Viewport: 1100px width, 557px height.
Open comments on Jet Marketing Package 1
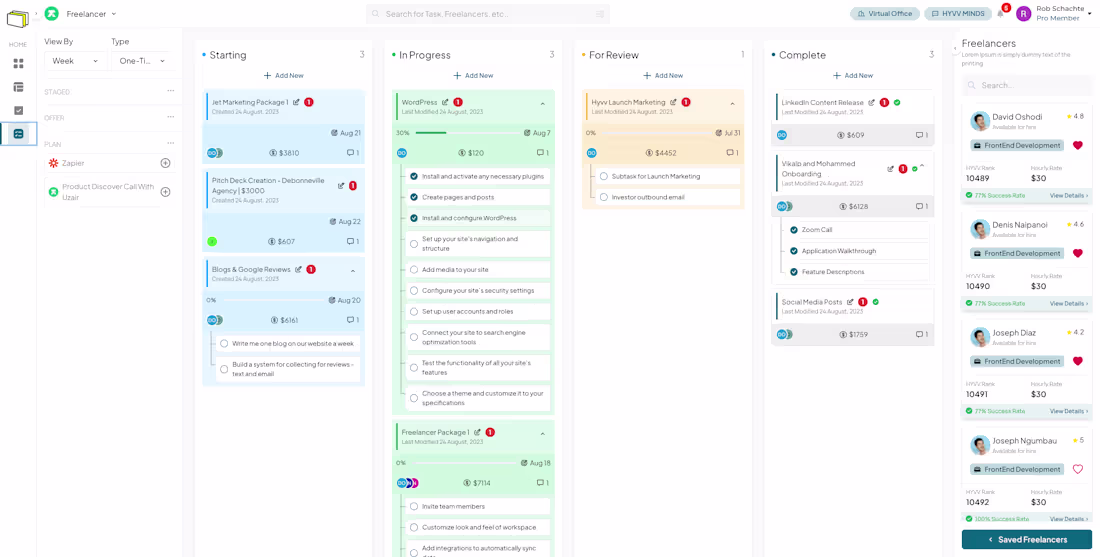353,153
